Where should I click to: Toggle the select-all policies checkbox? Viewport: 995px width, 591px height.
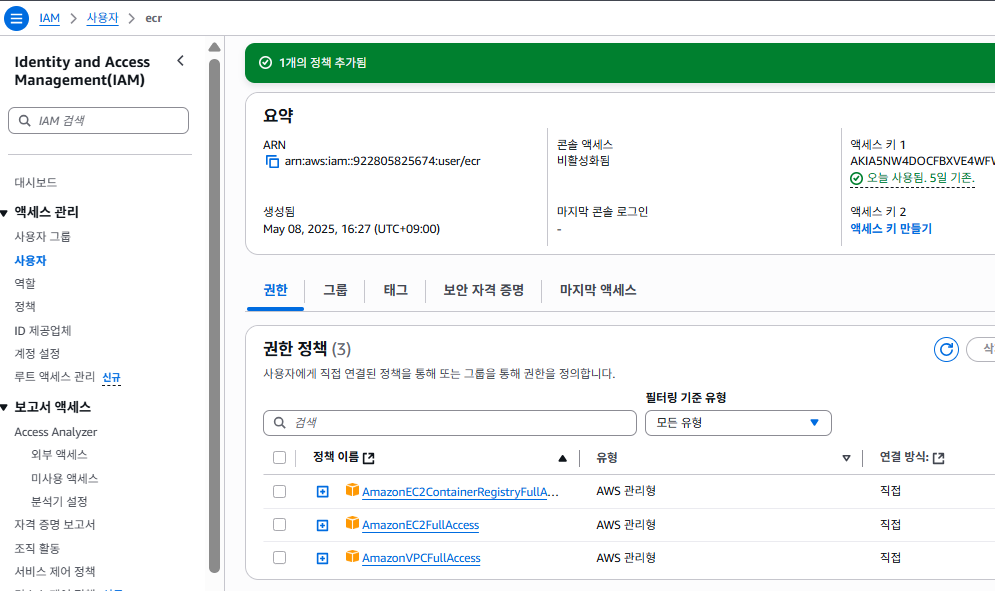(279, 458)
